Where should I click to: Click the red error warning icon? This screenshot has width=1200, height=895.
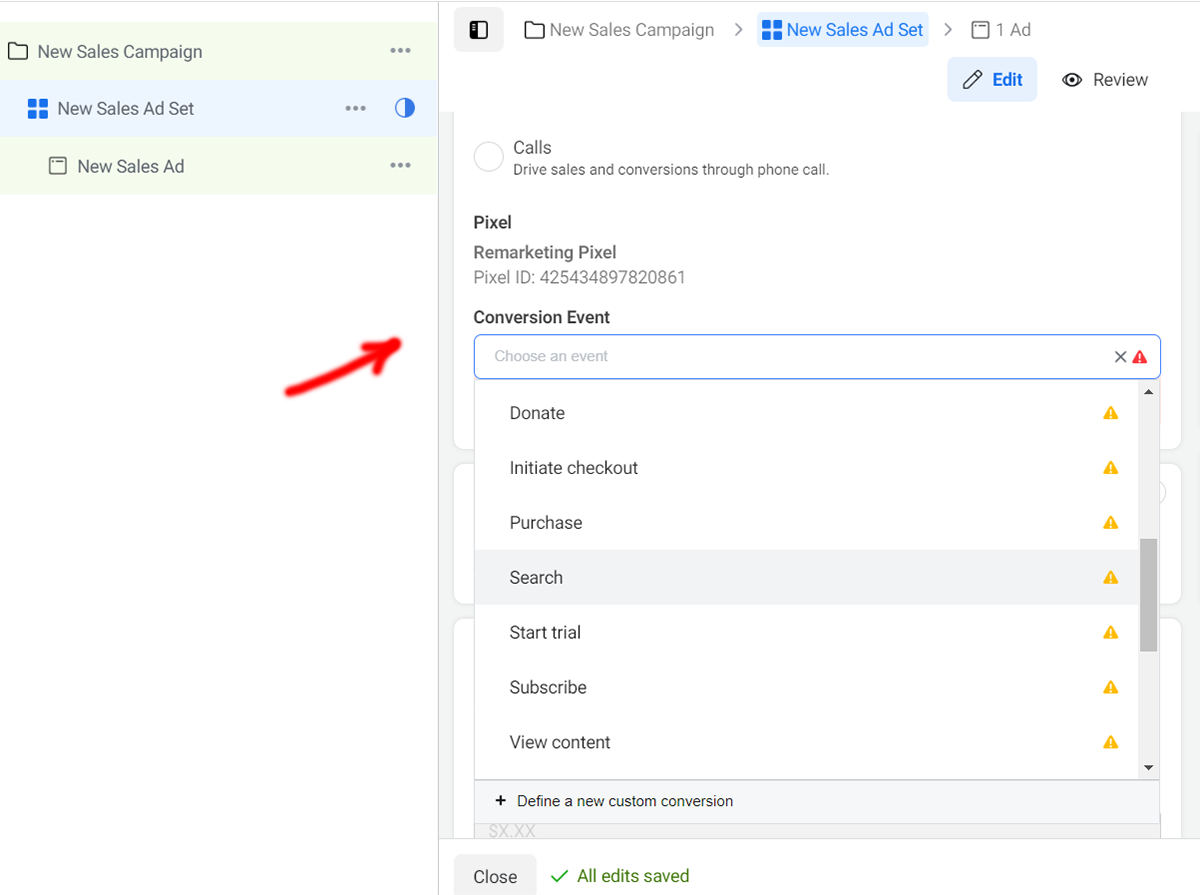[x=1140, y=357]
